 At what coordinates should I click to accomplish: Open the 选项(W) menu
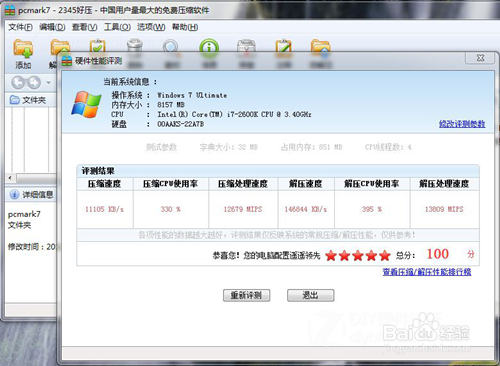pos(151,27)
